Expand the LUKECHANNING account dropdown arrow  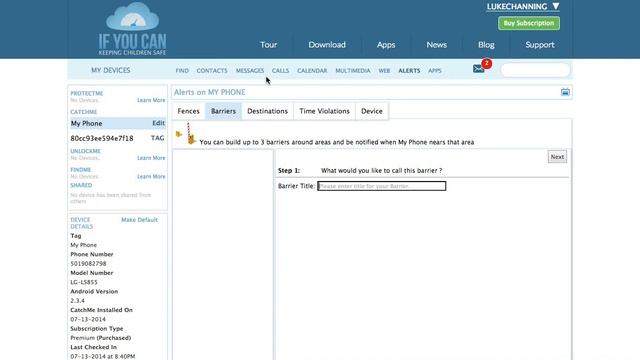click(556, 7)
